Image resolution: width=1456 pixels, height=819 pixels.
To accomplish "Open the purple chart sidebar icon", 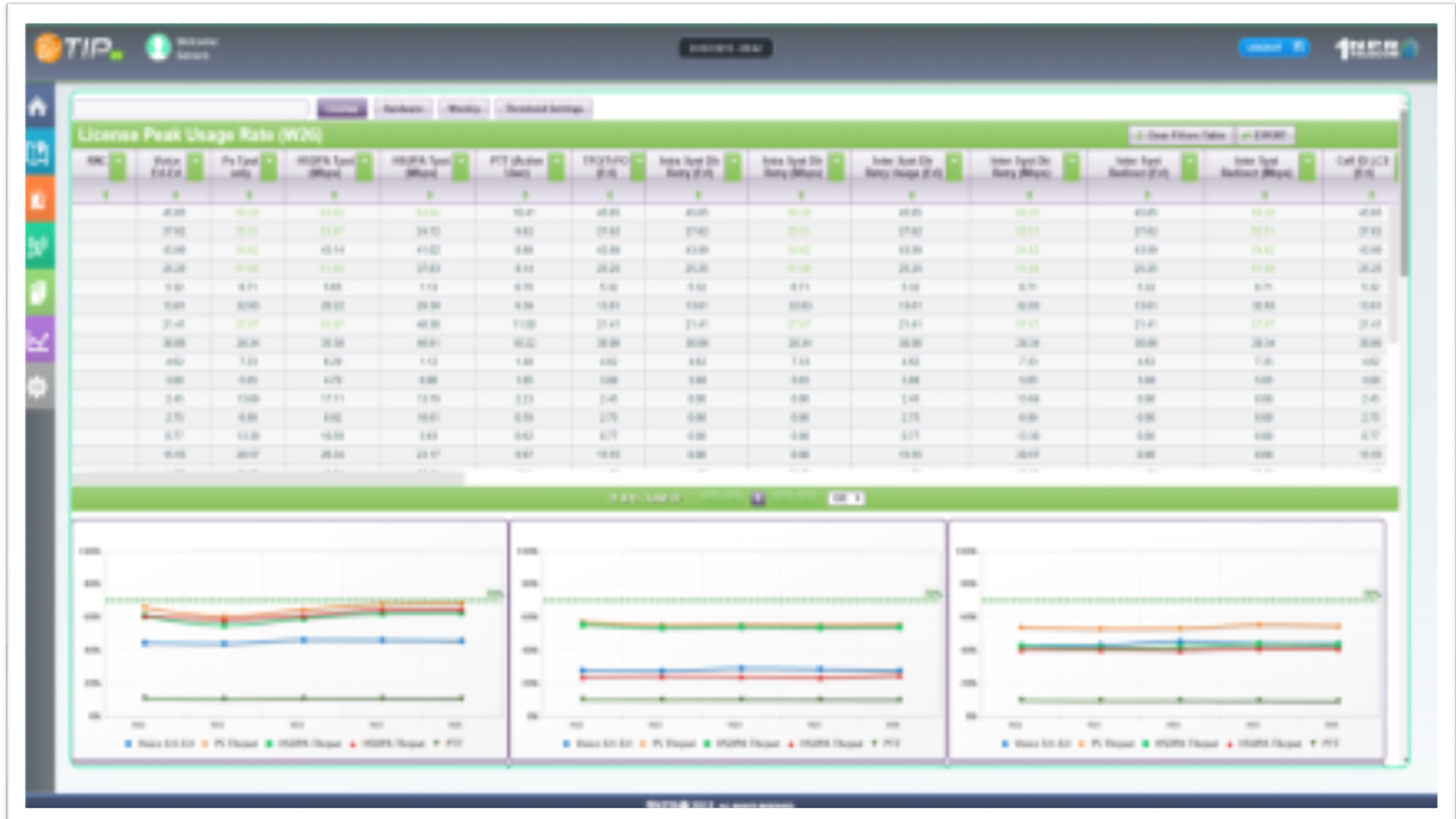I will click(39, 340).
